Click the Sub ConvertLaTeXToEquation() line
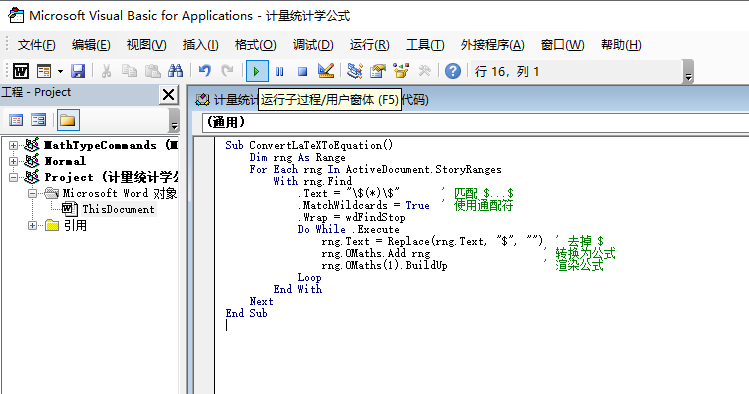The width and height of the screenshot is (749, 394). (309, 145)
